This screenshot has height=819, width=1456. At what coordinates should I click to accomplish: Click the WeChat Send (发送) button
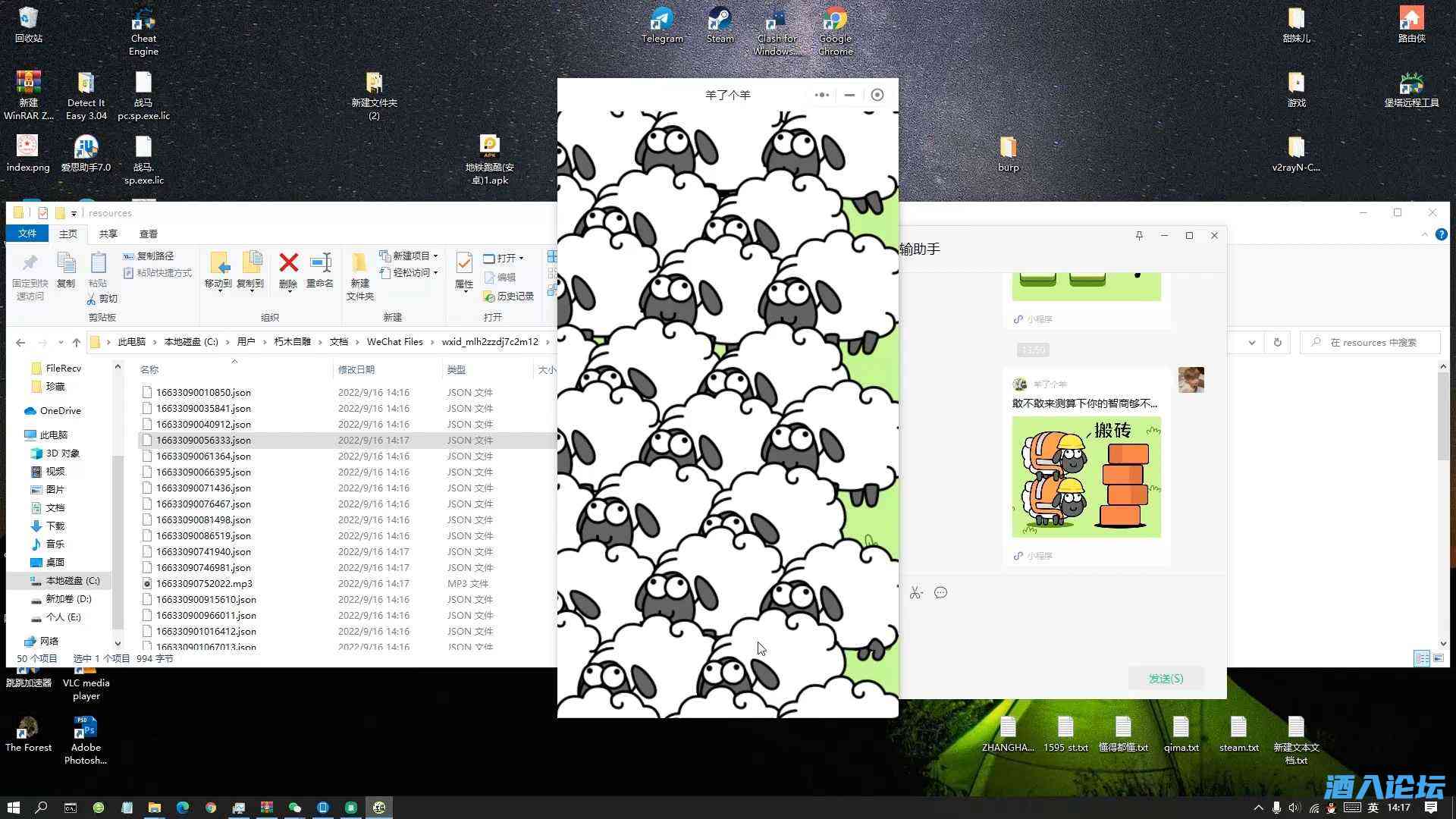point(1166,679)
